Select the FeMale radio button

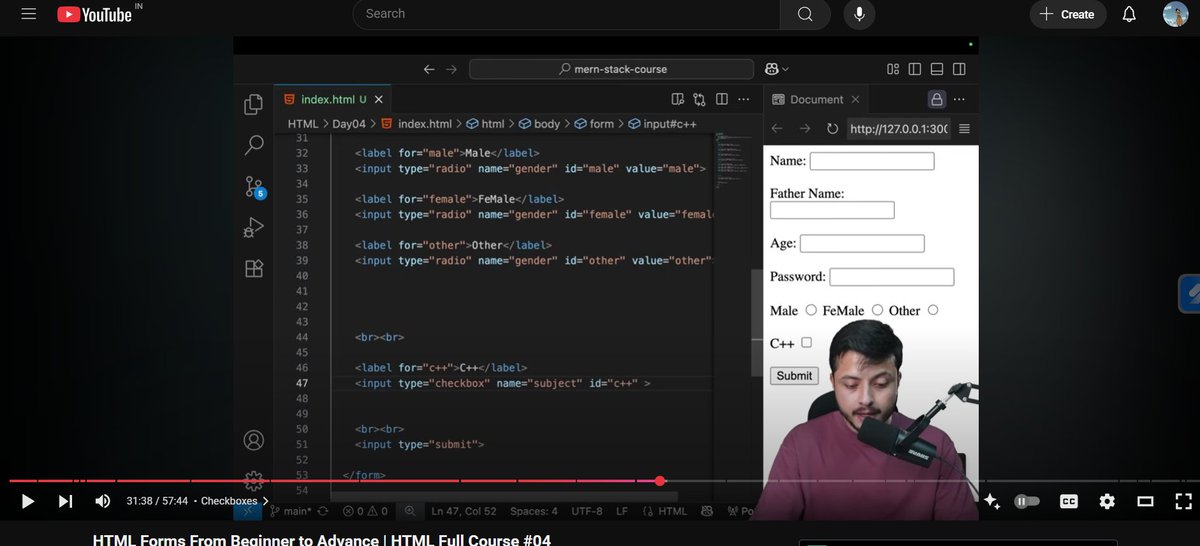coord(877,310)
